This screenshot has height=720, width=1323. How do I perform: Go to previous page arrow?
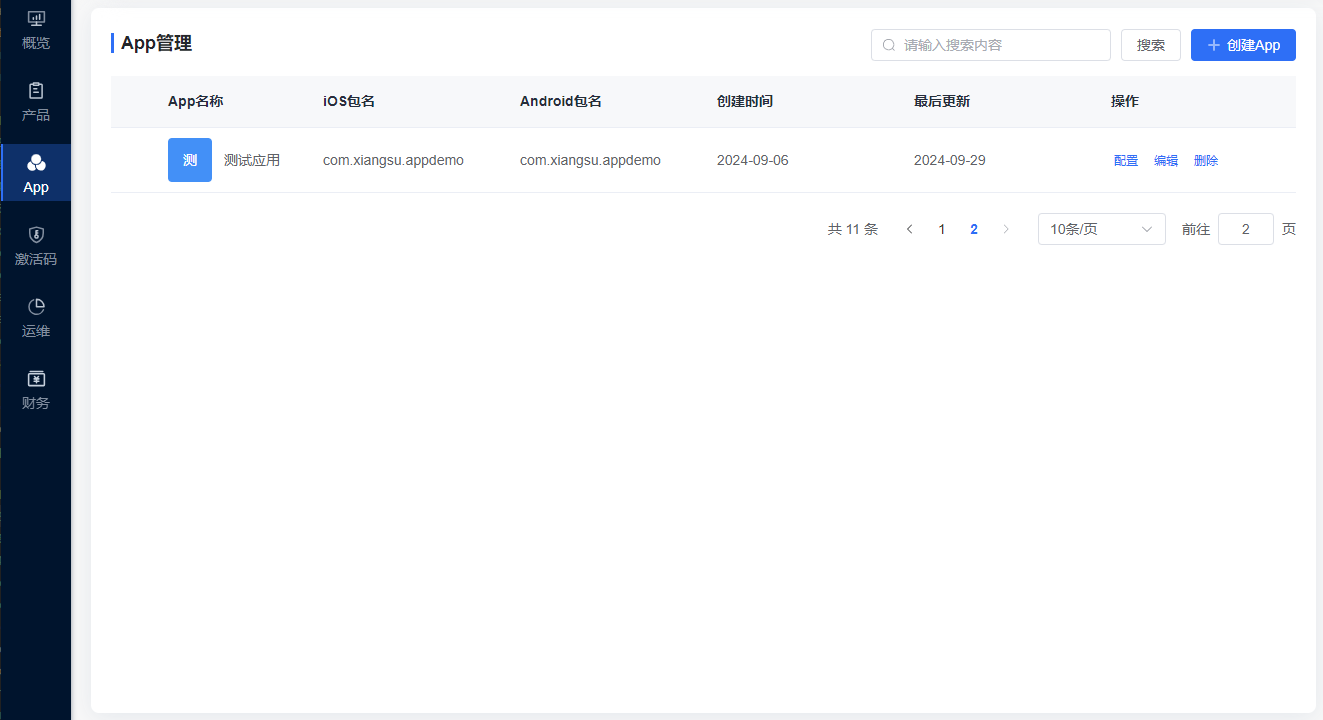[x=909, y=229]
